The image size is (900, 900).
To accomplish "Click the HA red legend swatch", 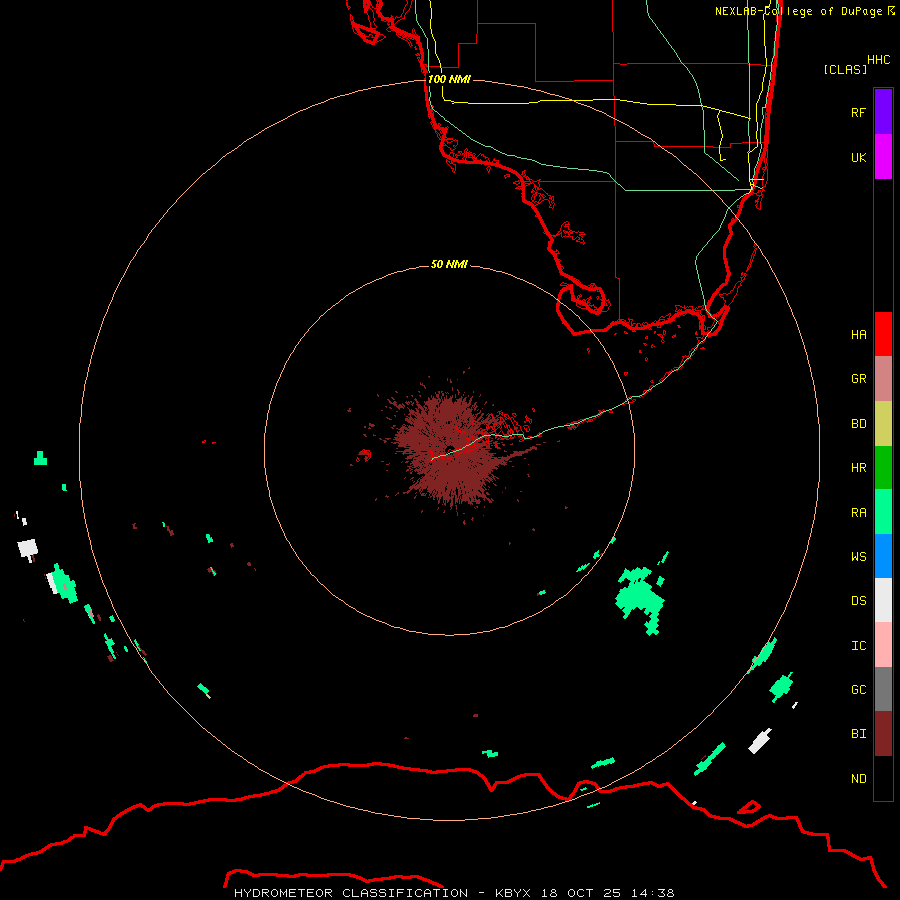I will 883,334.
